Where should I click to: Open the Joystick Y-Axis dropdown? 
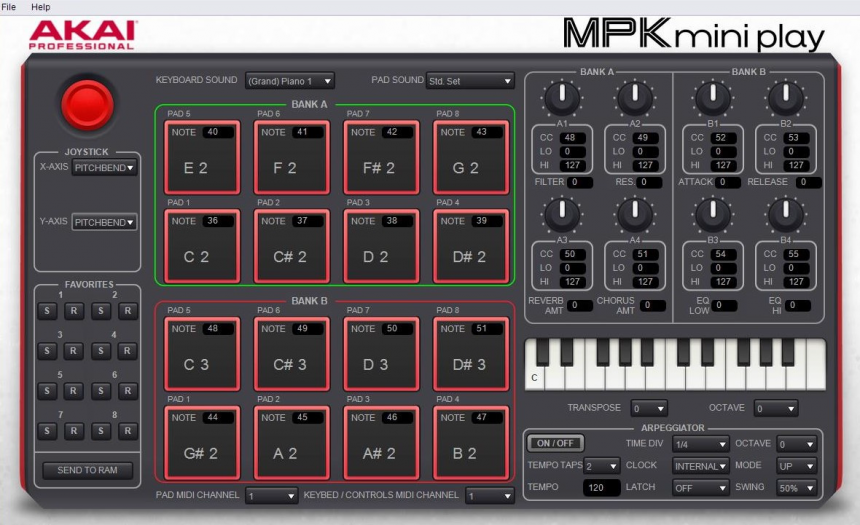coord(104,222)
